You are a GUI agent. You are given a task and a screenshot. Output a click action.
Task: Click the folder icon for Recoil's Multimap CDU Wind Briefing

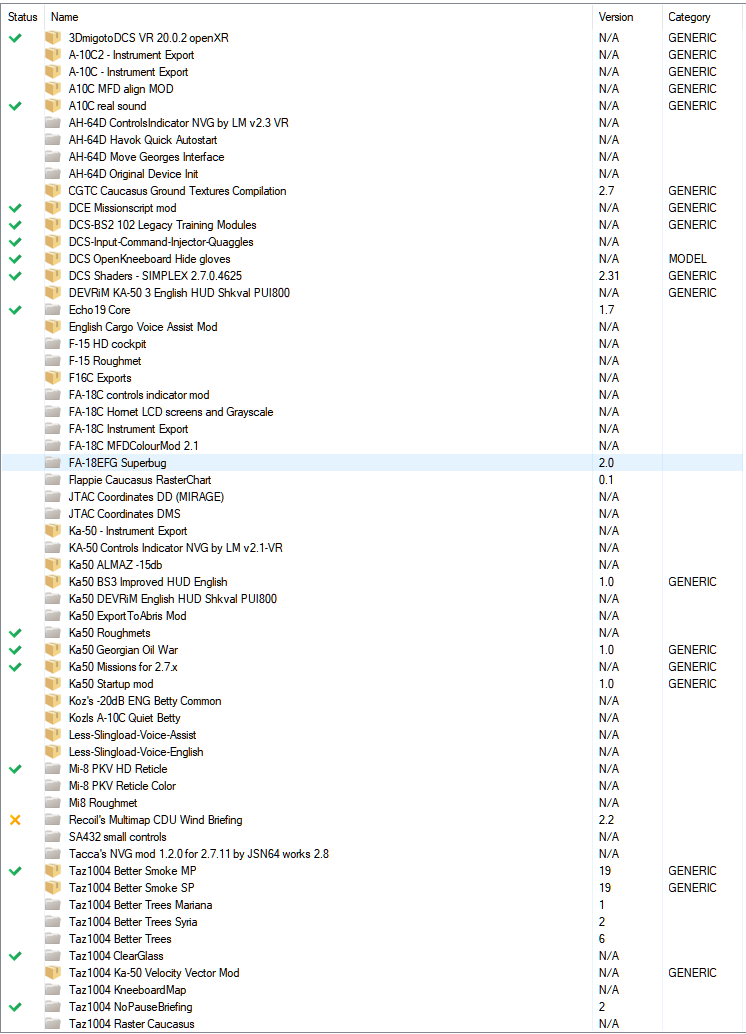point(53,820)
